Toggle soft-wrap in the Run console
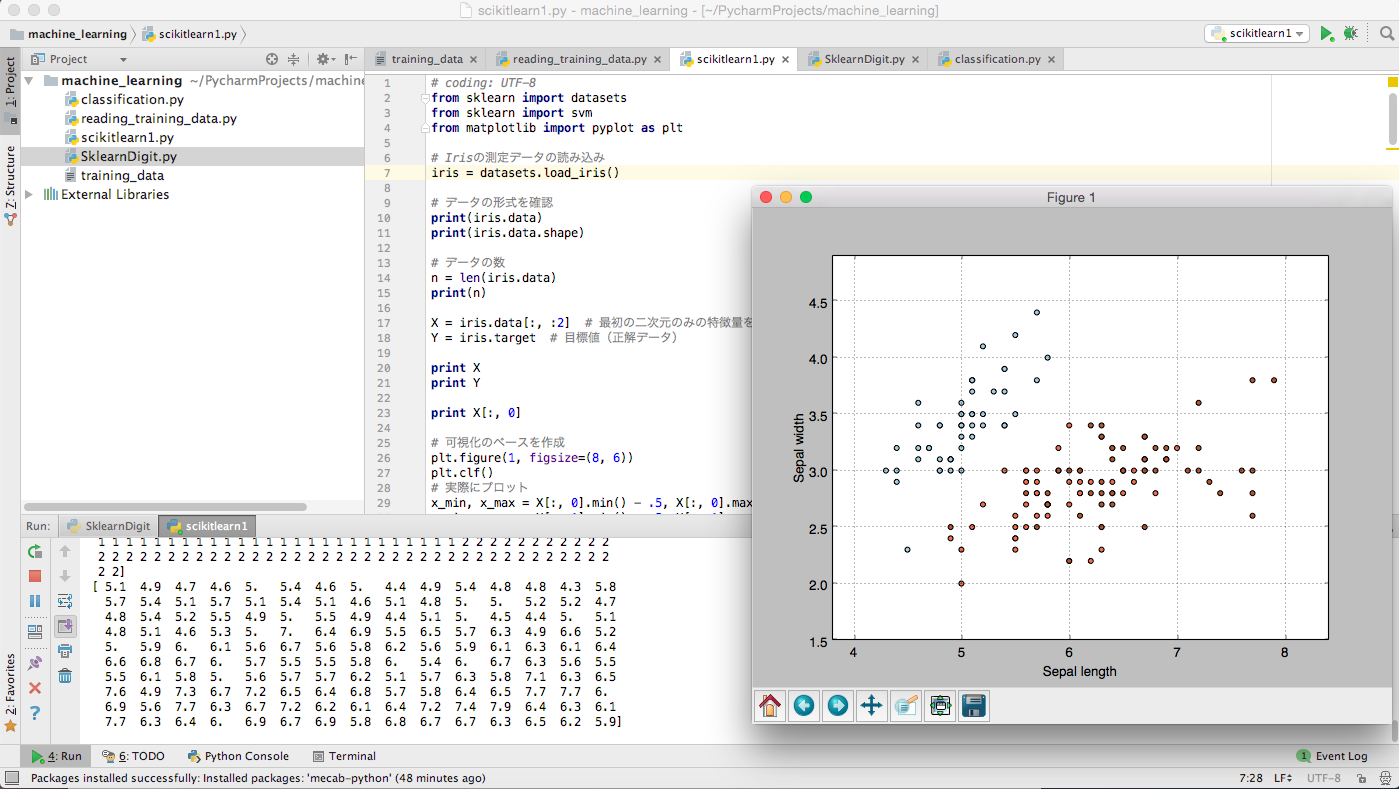1399x789 pixels. pos(65,601)
